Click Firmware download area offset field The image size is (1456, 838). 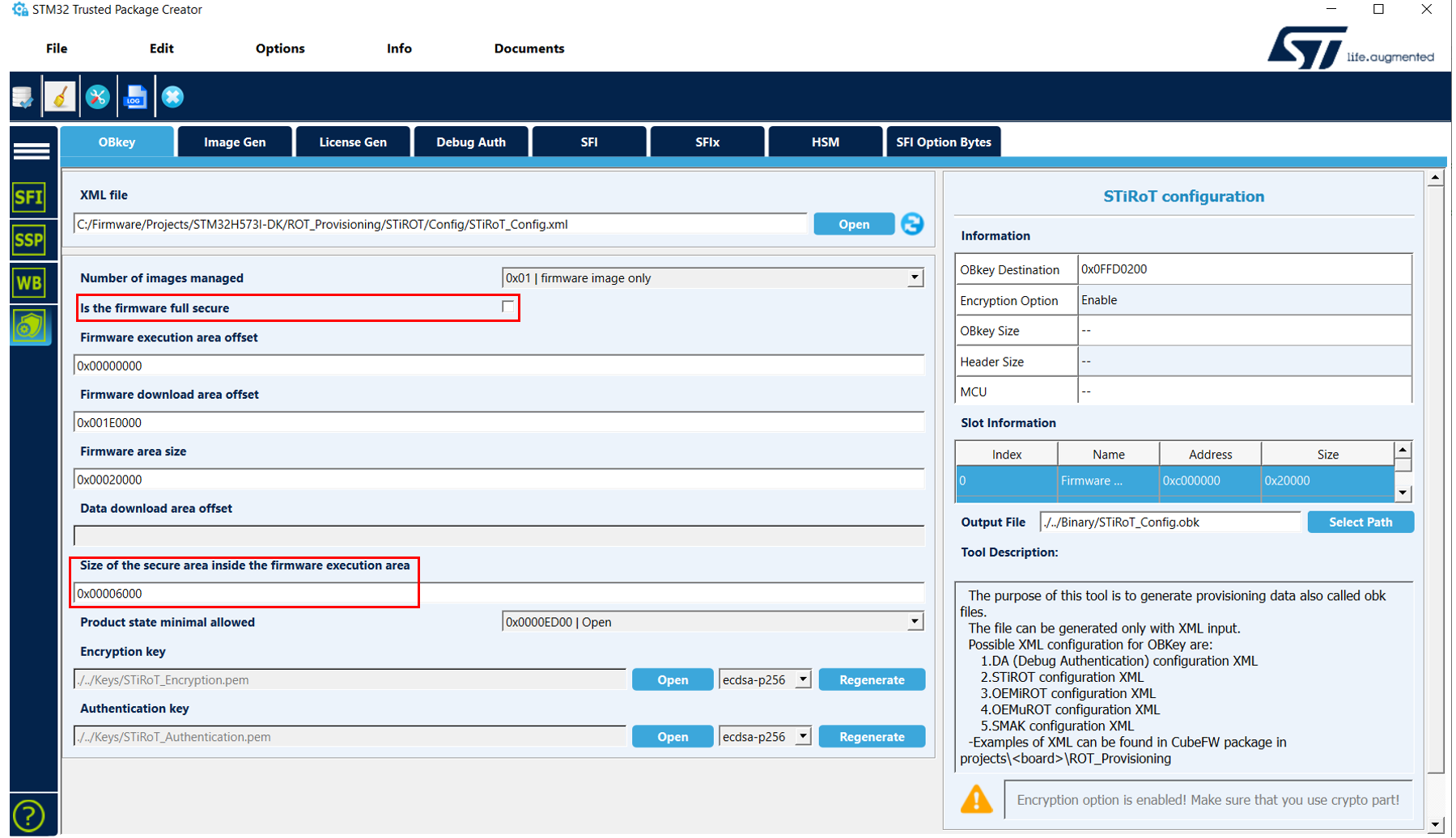click(x=499, y=422)
